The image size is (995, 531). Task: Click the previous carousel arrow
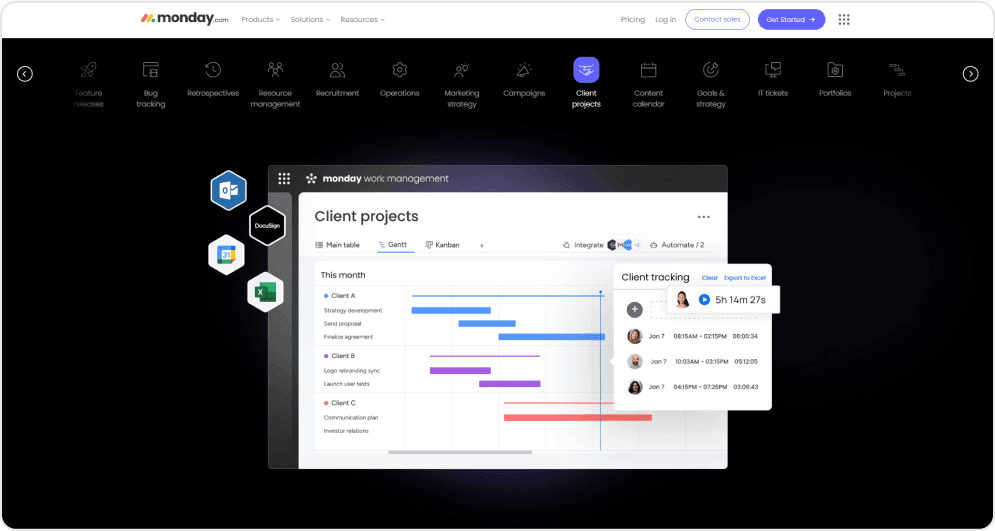pyautogui.click(x=25, y=74)
